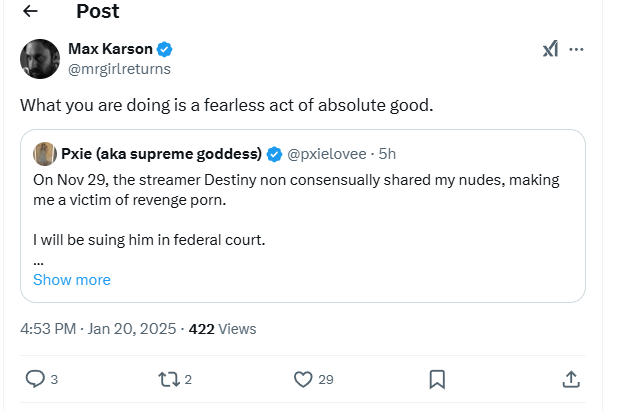The image size is (633, 411).
Task: Click the reply speech bubble icon
Action: (35, 379)
